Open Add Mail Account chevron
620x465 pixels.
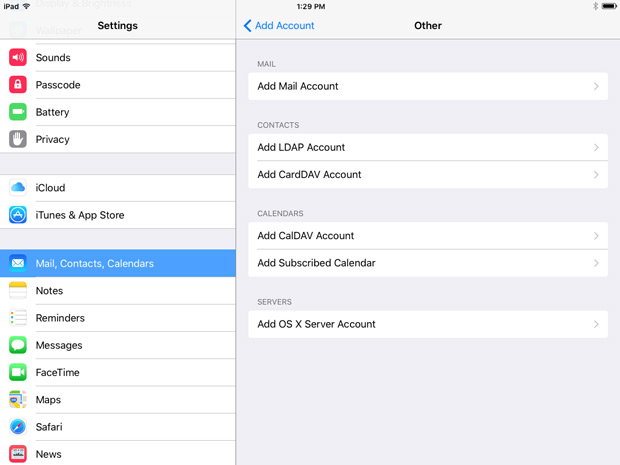596,86
